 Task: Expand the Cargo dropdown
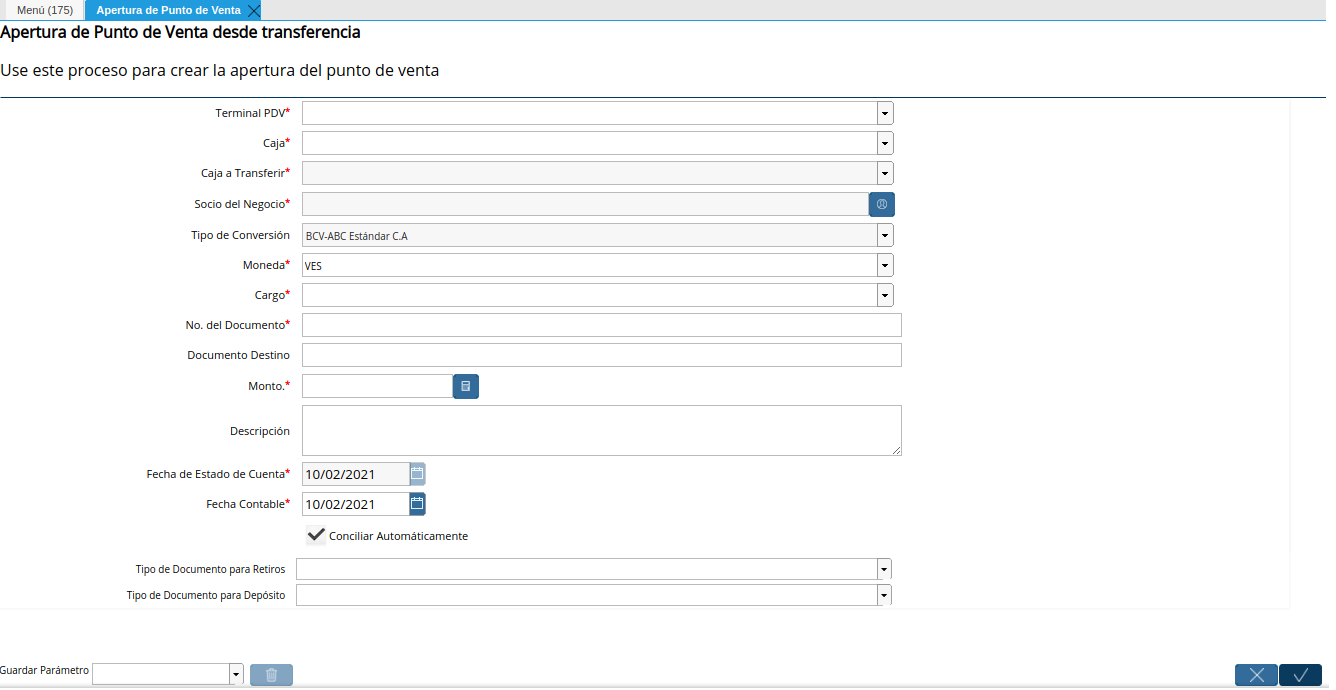tap(885, 296)
